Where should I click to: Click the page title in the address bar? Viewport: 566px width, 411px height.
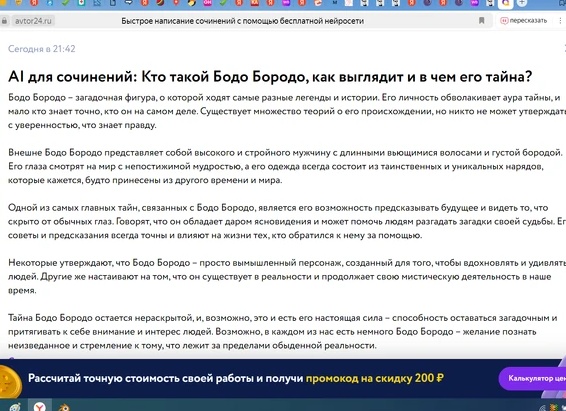(242, 21)
